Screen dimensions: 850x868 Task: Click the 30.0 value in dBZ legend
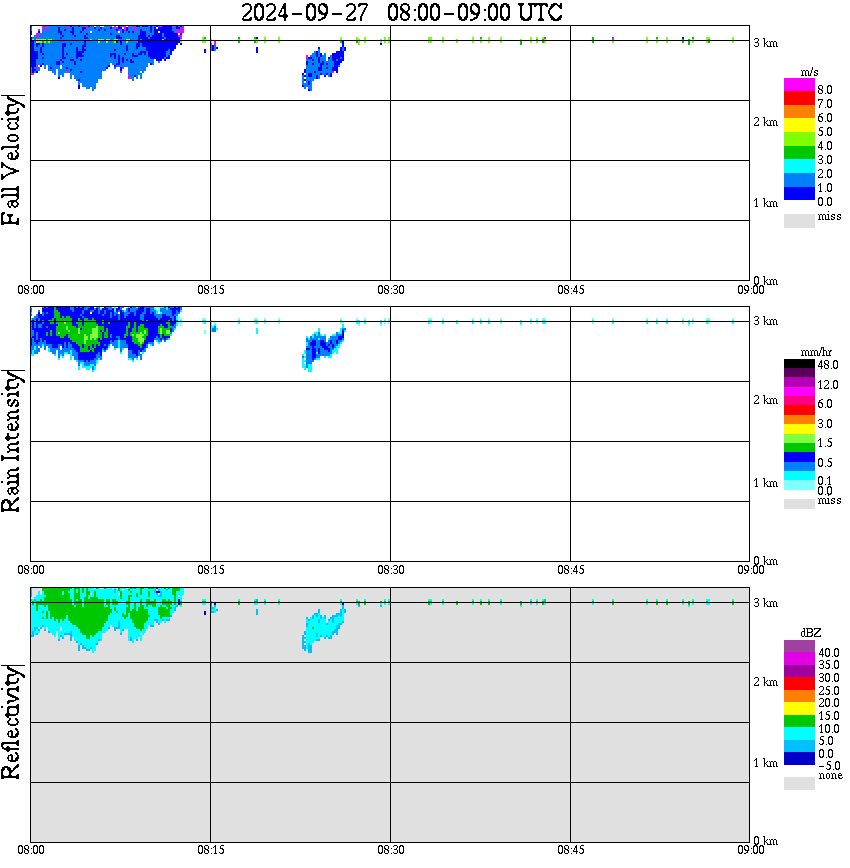[x=829, y=678]
